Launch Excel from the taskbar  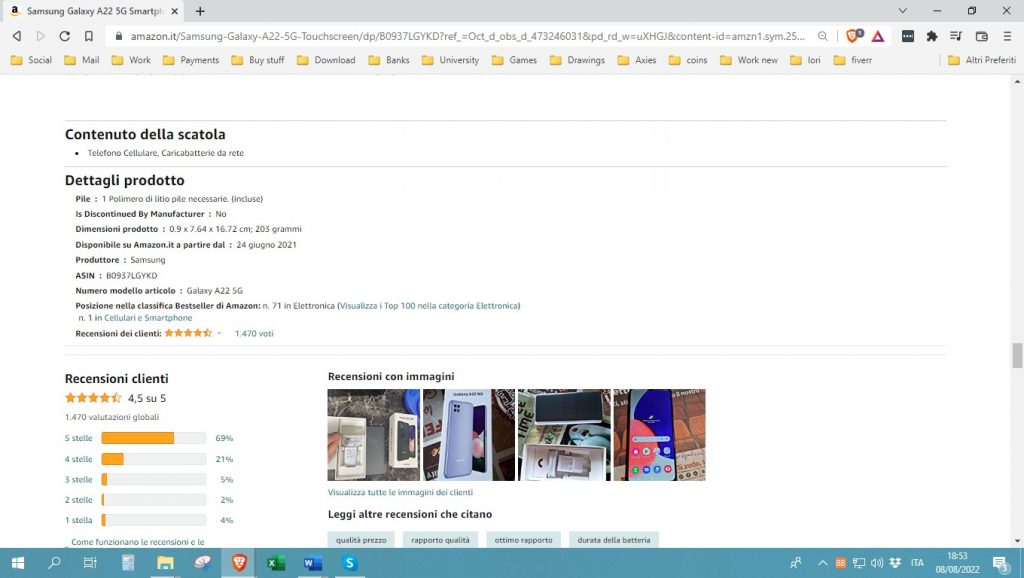[276, 563]
